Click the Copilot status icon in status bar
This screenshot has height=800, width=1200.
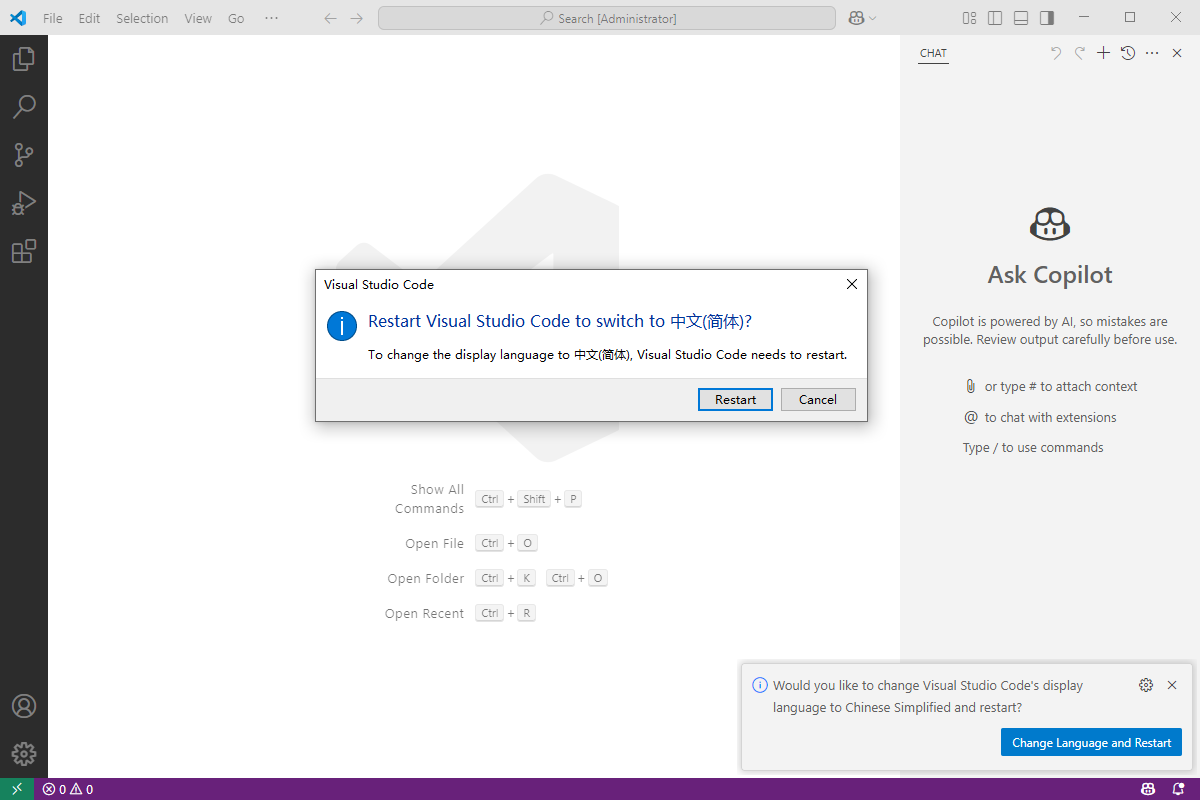[1149, 789]
